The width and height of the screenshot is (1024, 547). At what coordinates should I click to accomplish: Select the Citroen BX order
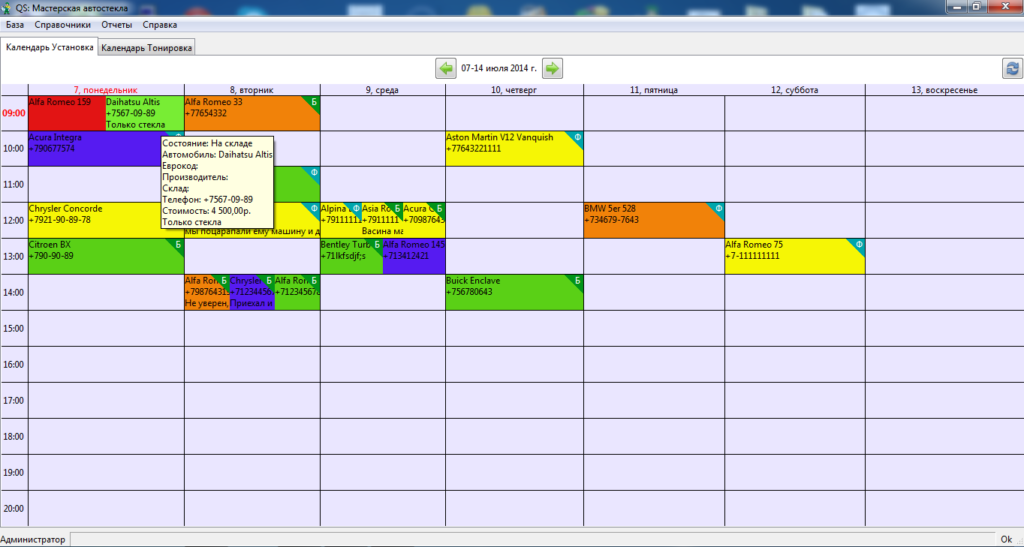[106, 256]
